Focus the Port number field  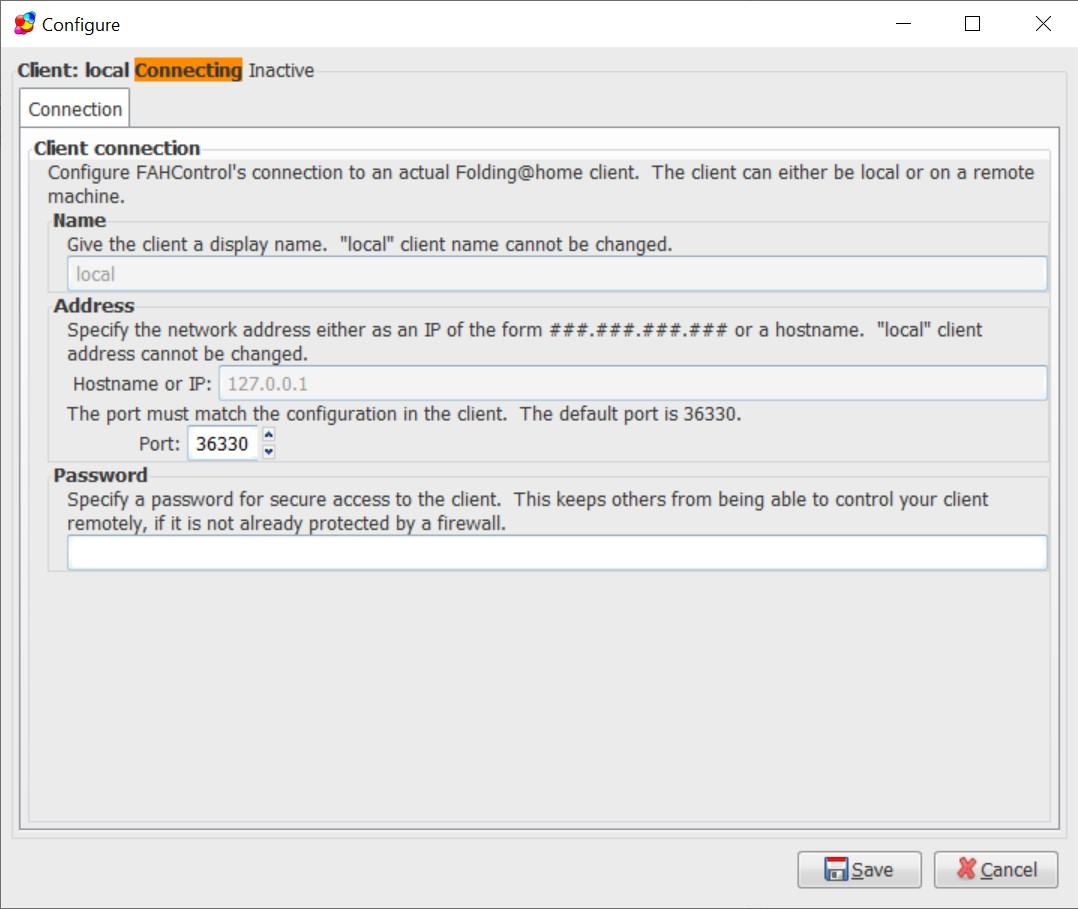click(222, 443)
